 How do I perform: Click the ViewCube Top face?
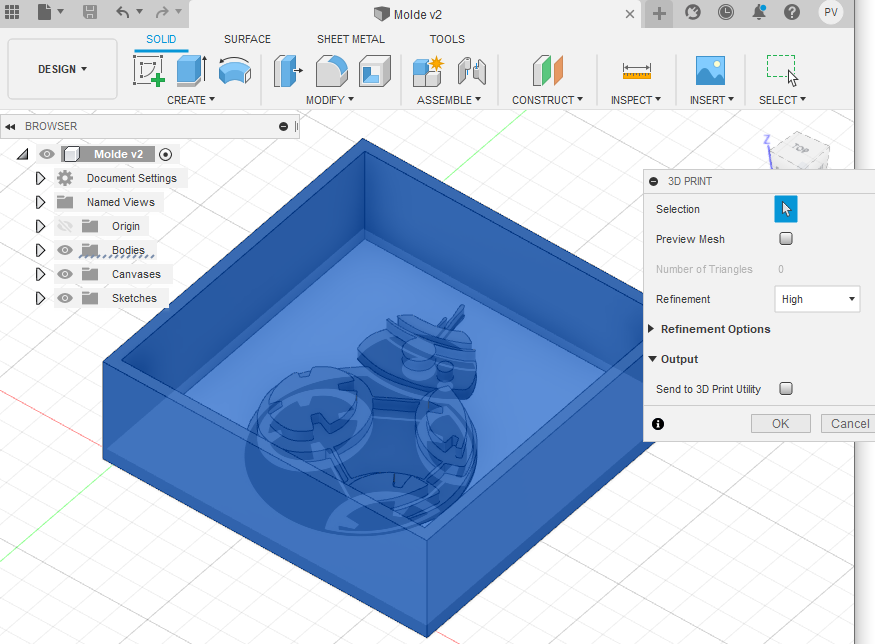(801, 148)
